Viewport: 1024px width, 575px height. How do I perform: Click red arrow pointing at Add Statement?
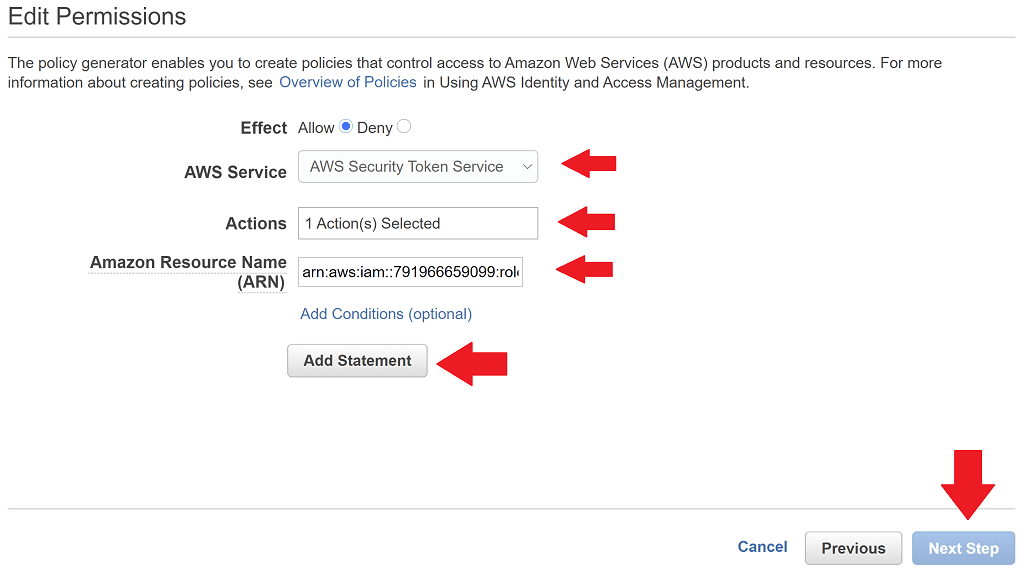pyautogui.click(x=473, y=362)
